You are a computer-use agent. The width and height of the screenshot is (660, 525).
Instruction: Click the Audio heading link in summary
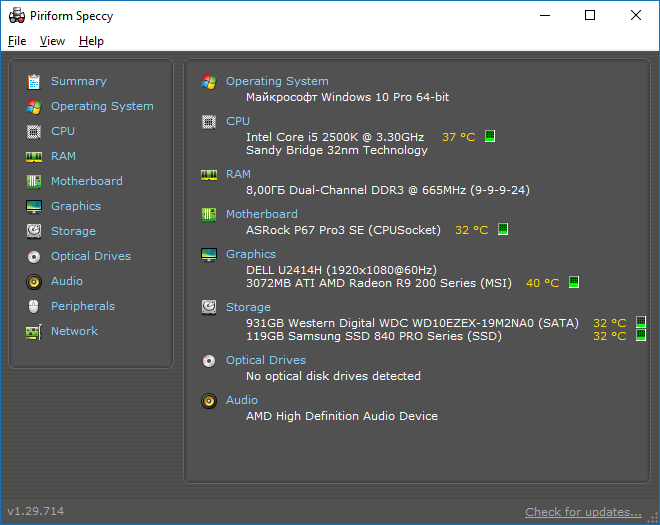point(242,400)
